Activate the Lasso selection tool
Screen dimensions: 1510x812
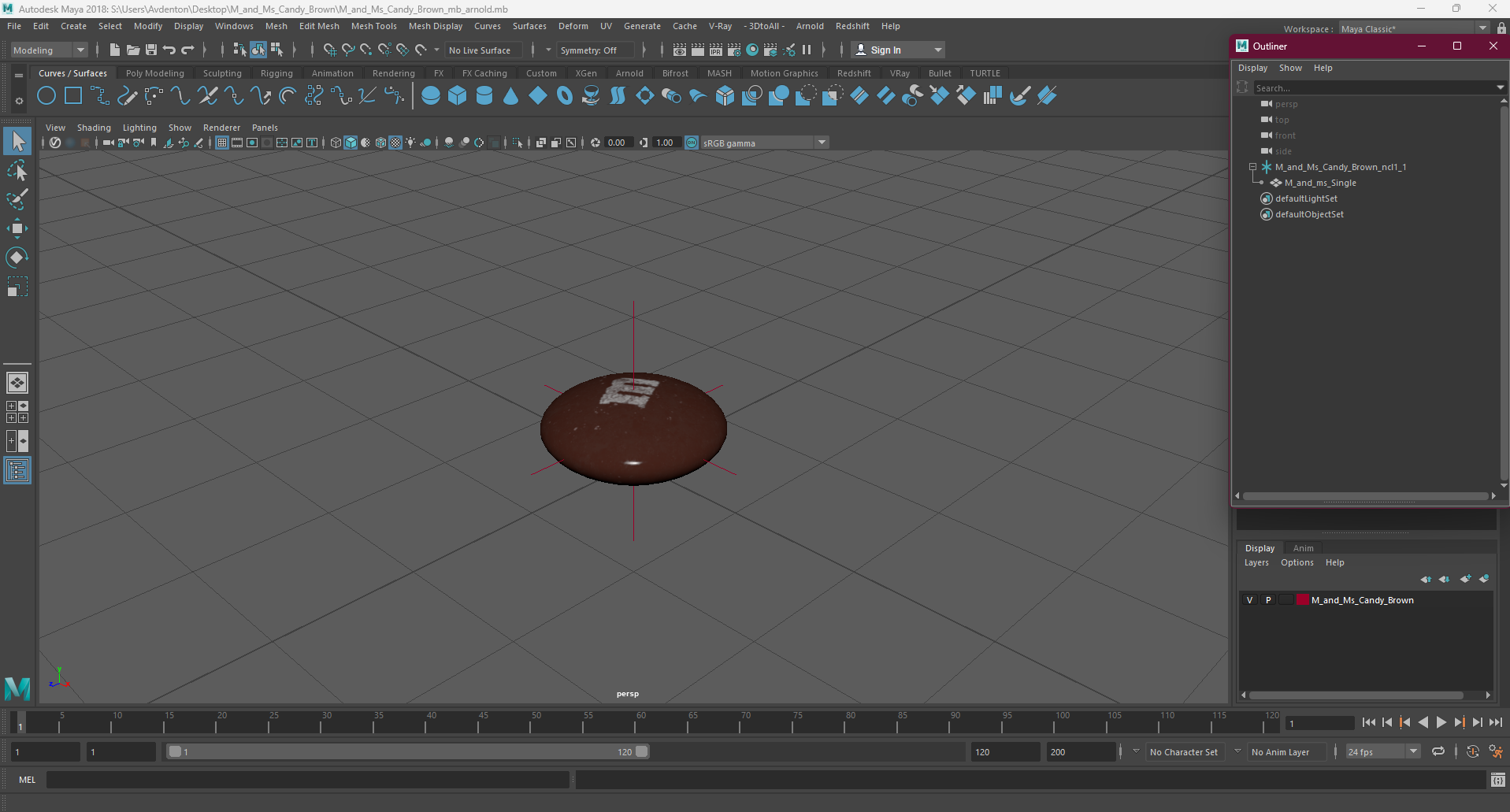click(x=17, y=170)
